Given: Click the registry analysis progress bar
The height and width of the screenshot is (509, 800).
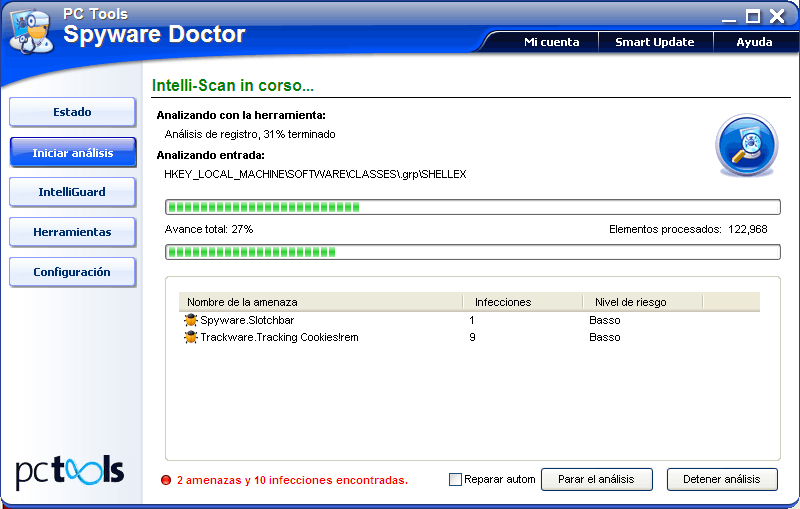Looking at the screenshot, I should point(473,207).
